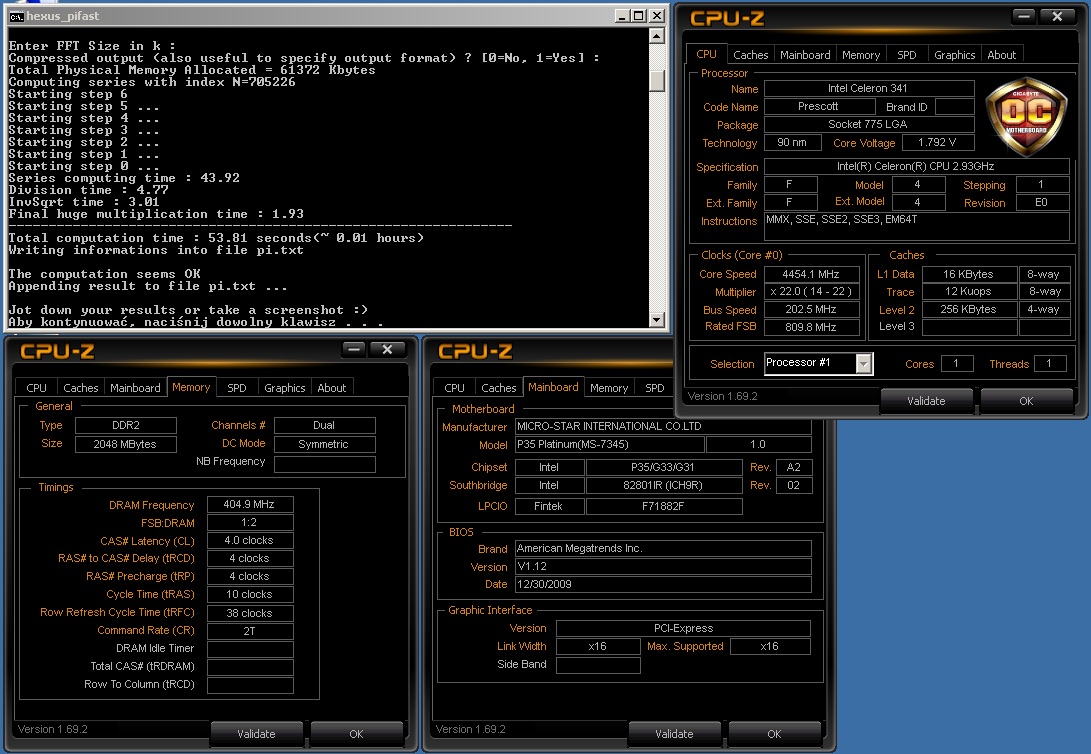Open the SPD tab in Mainboard window
Image resolution: width=1091 pixels, height=754 pixels.
pos(654,388)
